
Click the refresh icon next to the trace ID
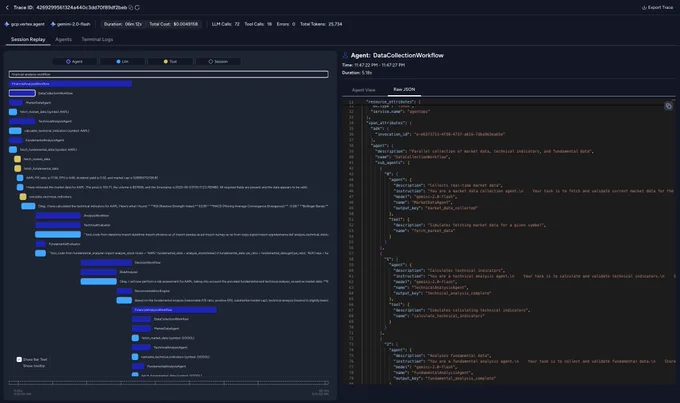(x=137, y=7)
